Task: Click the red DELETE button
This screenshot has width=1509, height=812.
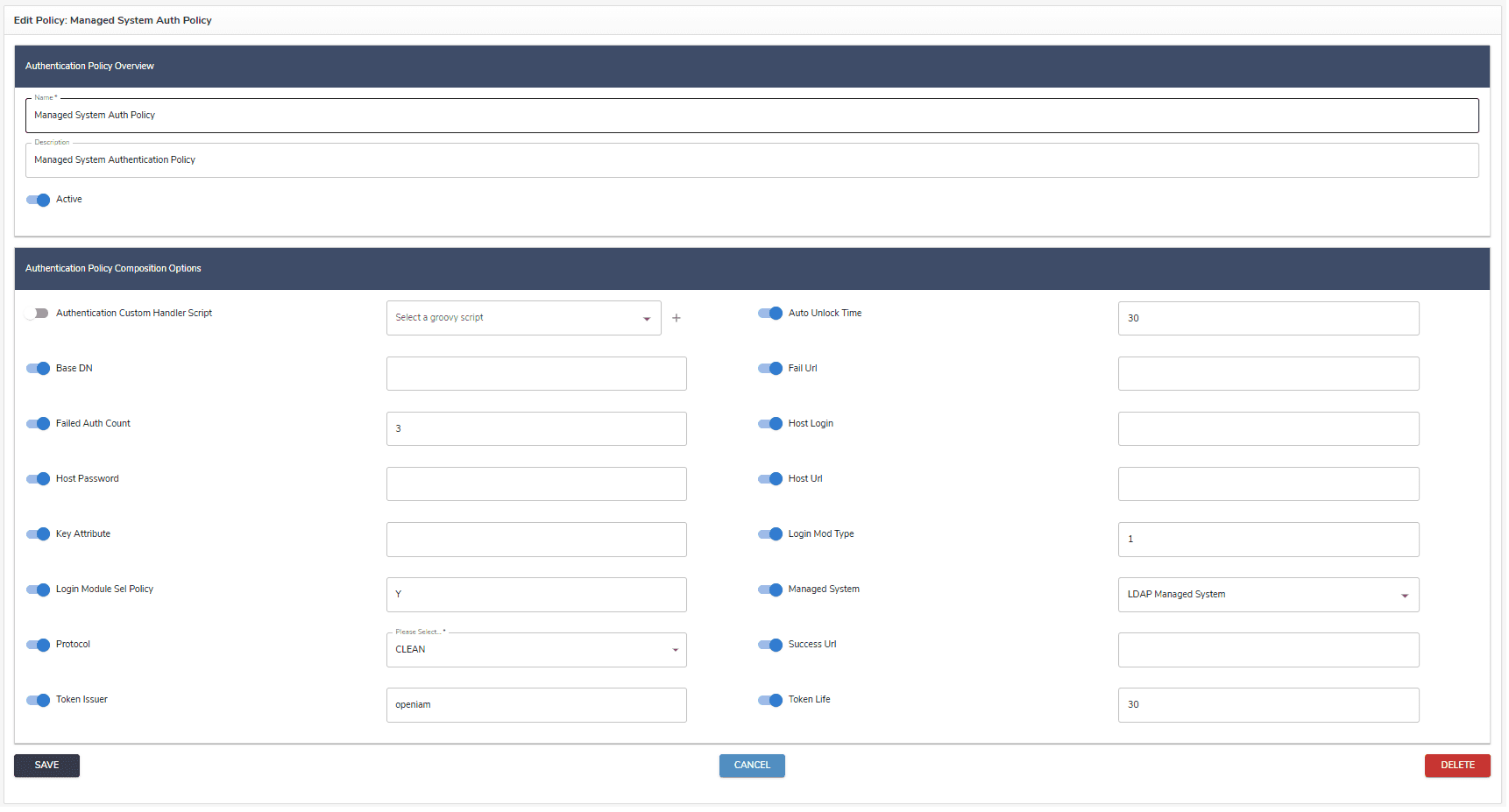Action: 1456,766
